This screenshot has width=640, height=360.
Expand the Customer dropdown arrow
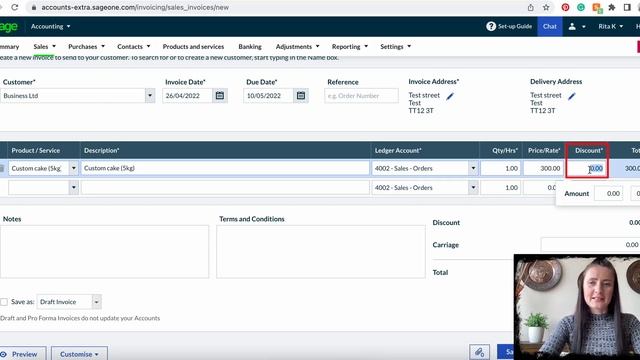pyautogui.click(x=150, y=96)
